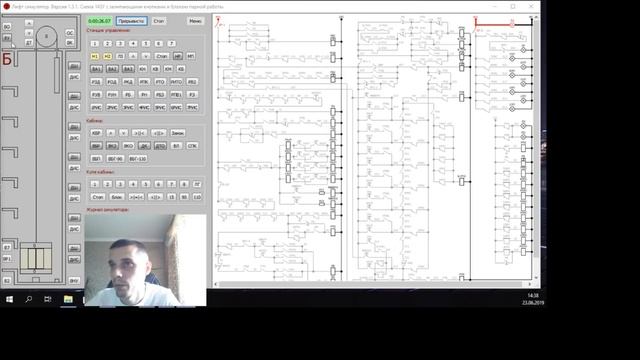Call floor 7 in Станция управления

[171, 43]
